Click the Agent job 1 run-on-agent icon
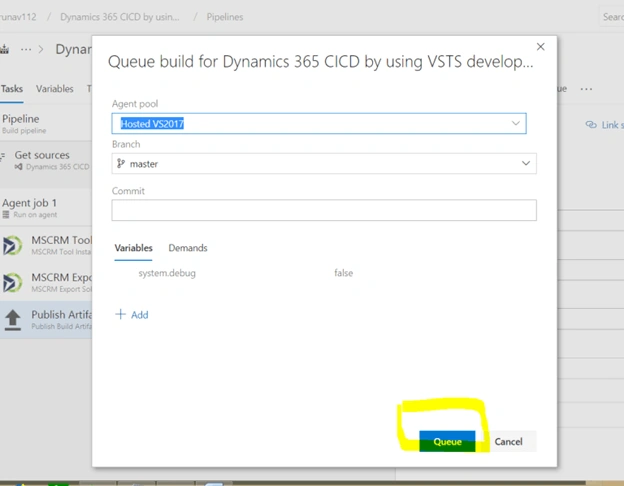Viewport: 624px width, 486px height. (x=6, y=215)
